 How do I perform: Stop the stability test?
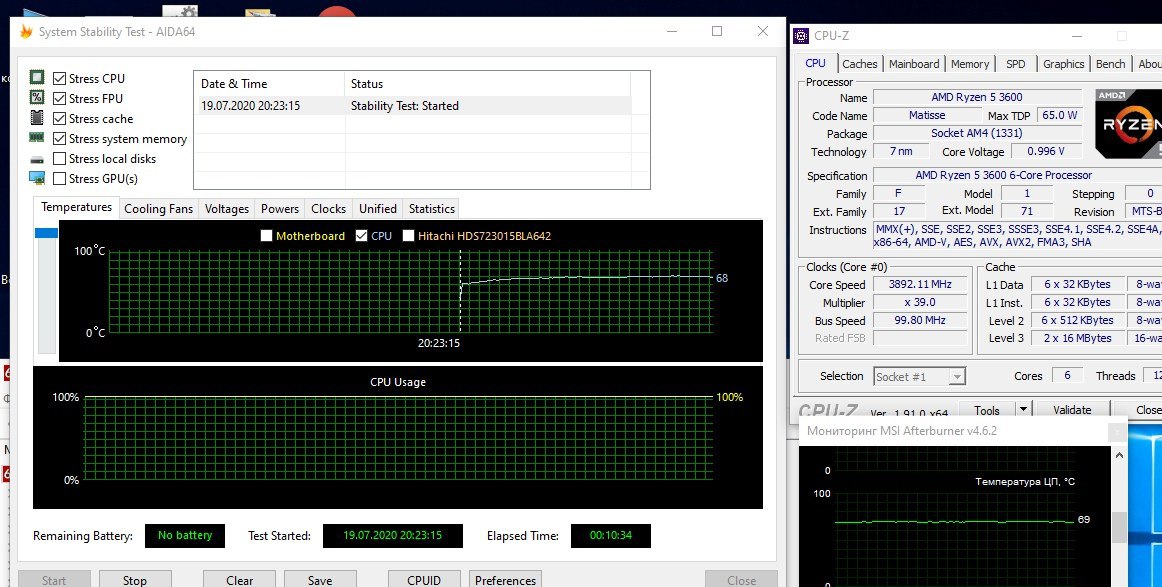tap(135, 580)
